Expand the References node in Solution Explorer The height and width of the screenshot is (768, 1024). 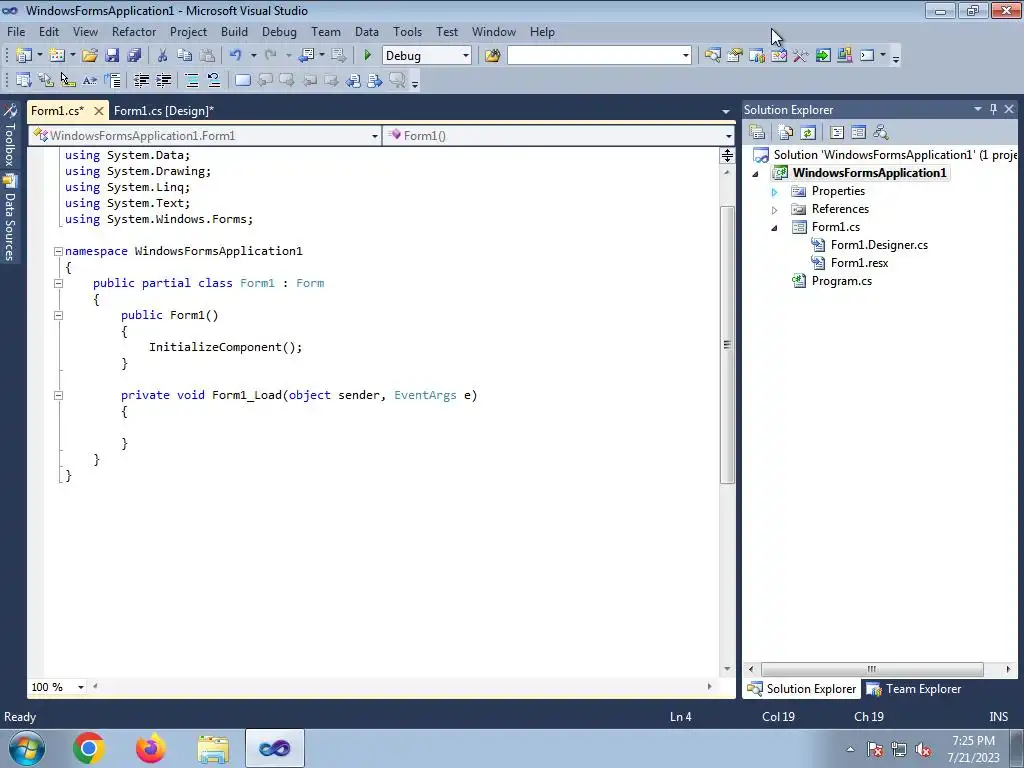[775, 210]
